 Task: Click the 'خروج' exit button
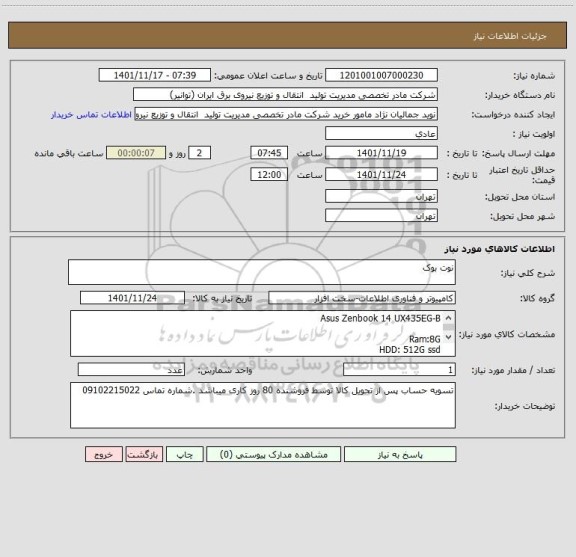pos(104,454)
